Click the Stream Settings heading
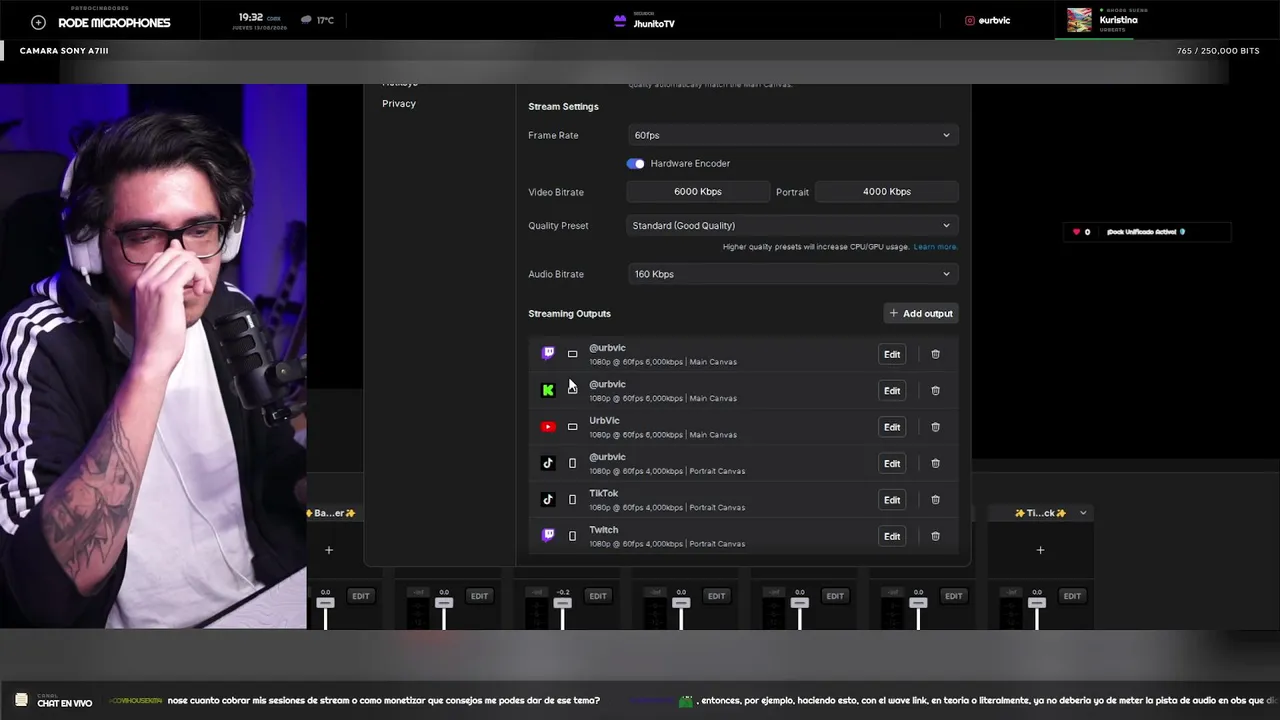Viewport: 1280px width, 720px height. coord(563,107)
